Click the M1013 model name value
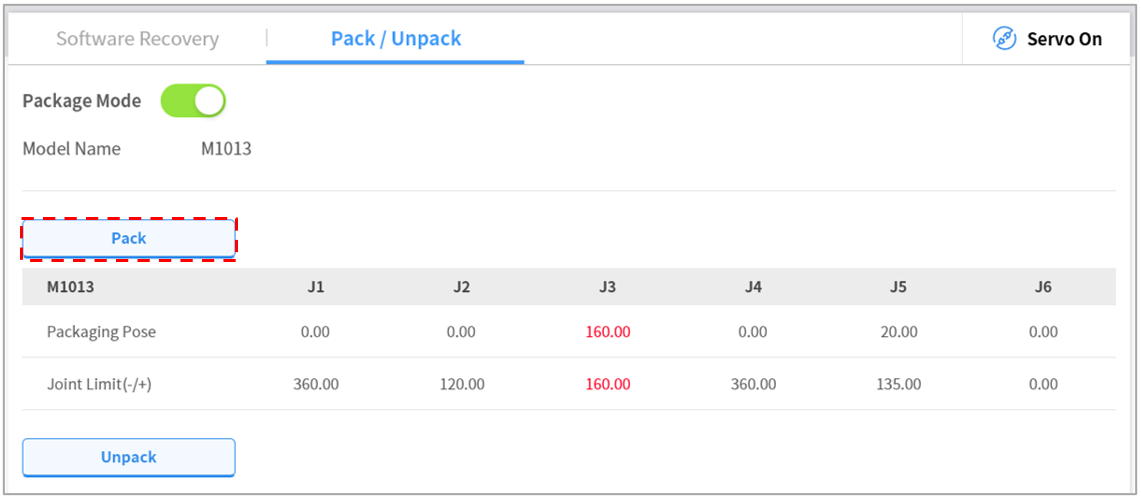The width and height of the screenshot is (1141, 499). (x=226, y=149)
